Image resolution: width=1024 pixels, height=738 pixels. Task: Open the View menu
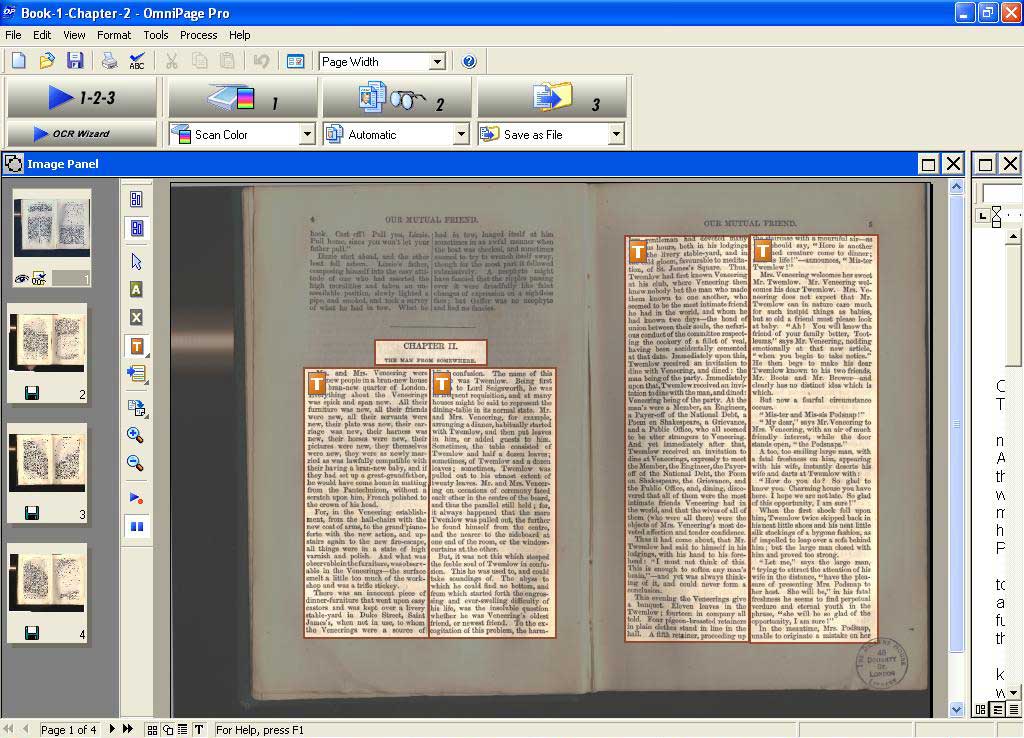coord(74,35)
